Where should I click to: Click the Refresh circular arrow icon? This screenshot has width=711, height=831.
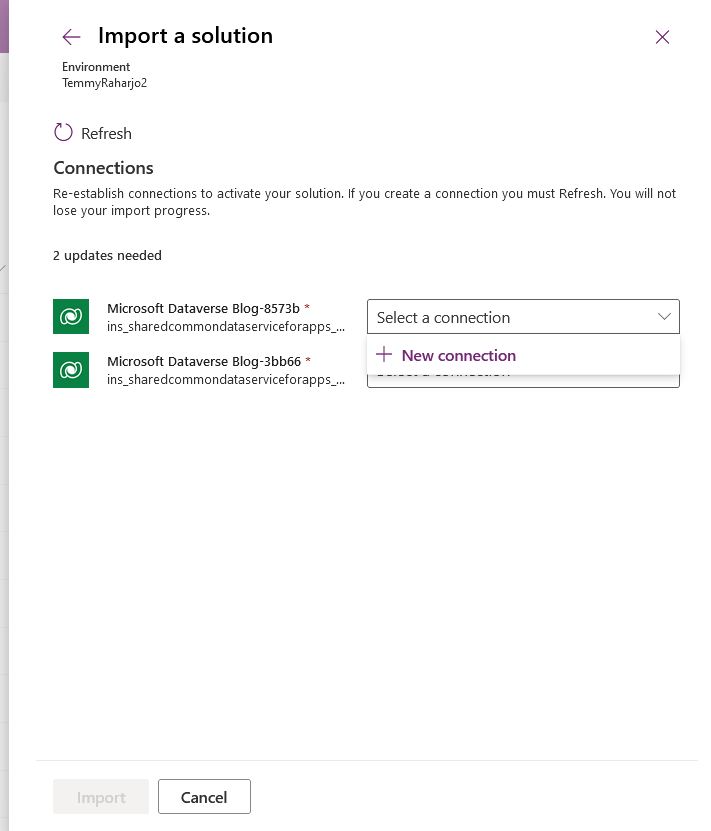pos(63,132)
